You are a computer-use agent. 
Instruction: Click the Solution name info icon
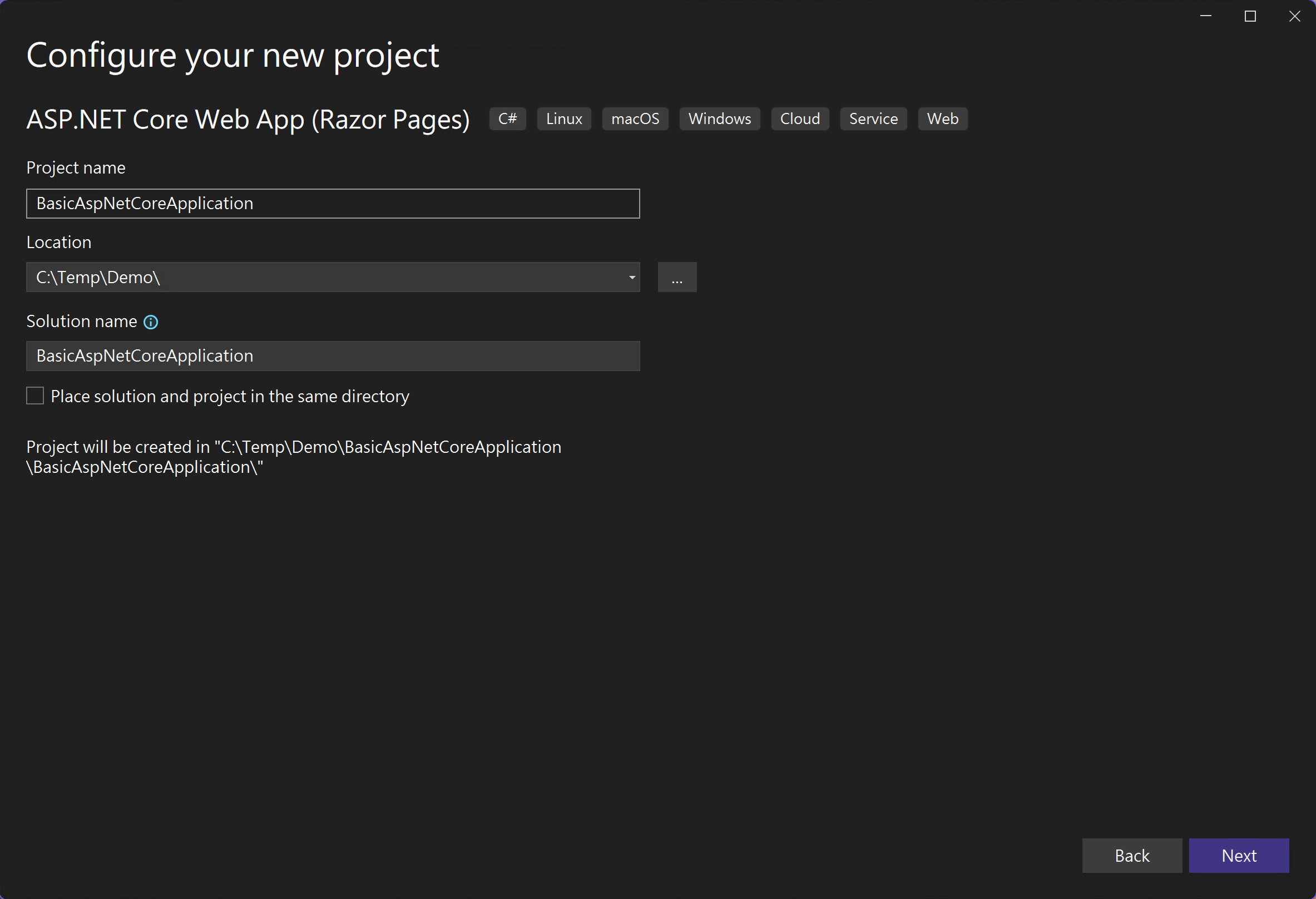click(151, 322)
